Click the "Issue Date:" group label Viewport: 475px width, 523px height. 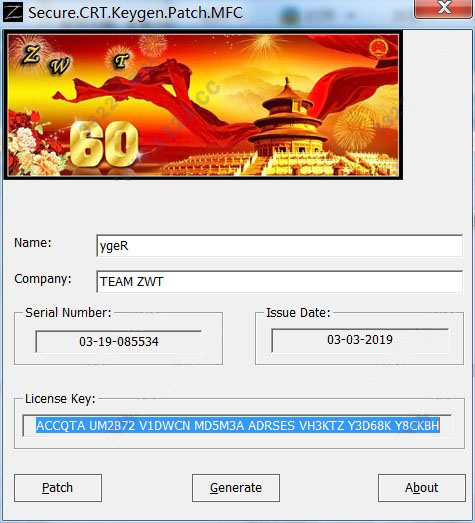[x=298, y=313]
